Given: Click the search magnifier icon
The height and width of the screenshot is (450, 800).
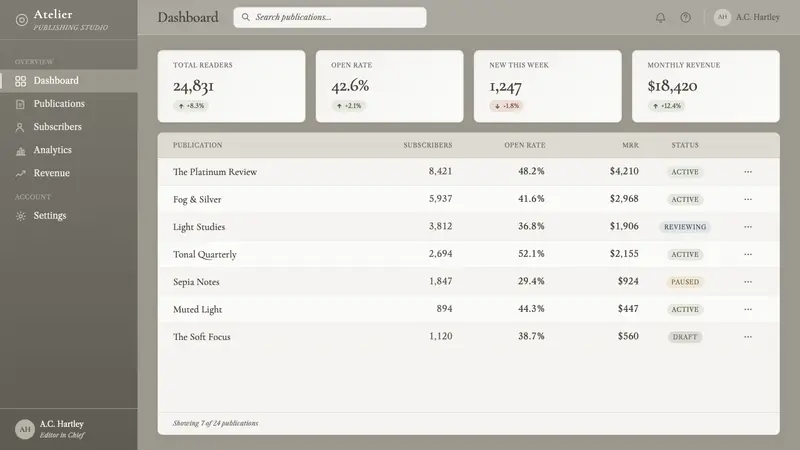Looking at the screenshot, I should pos(245,17).
